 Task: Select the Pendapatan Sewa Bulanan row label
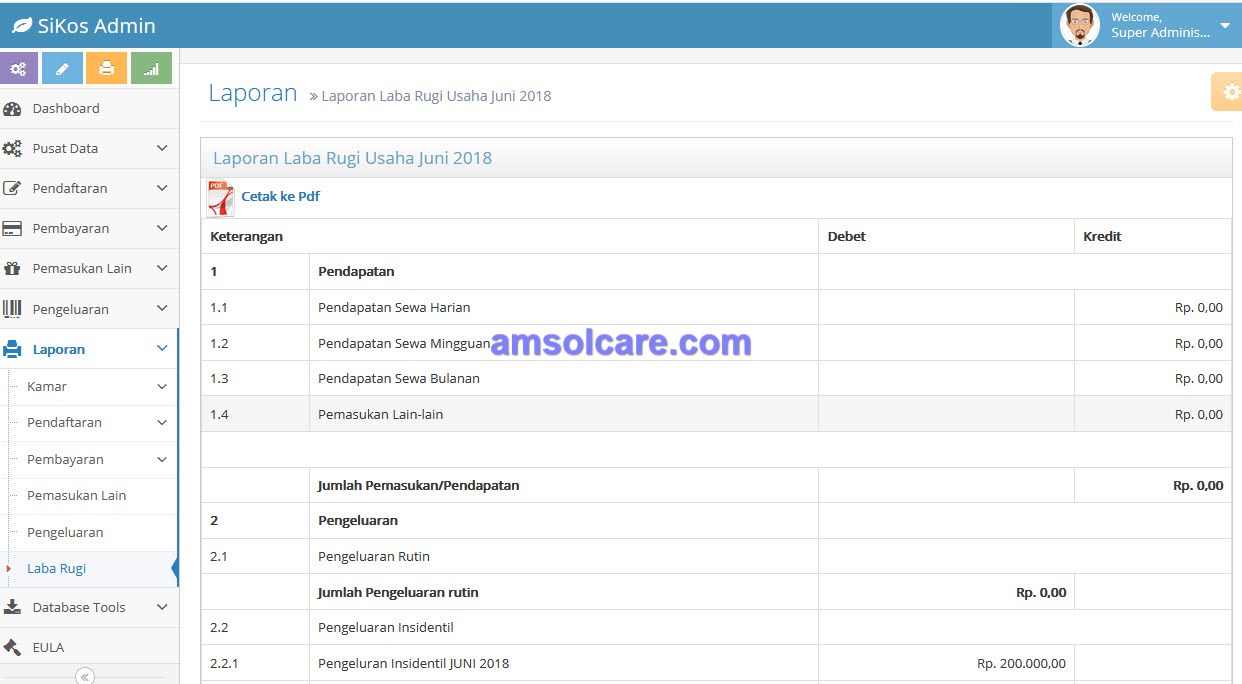pyautogui.click(x=399, y=379)
